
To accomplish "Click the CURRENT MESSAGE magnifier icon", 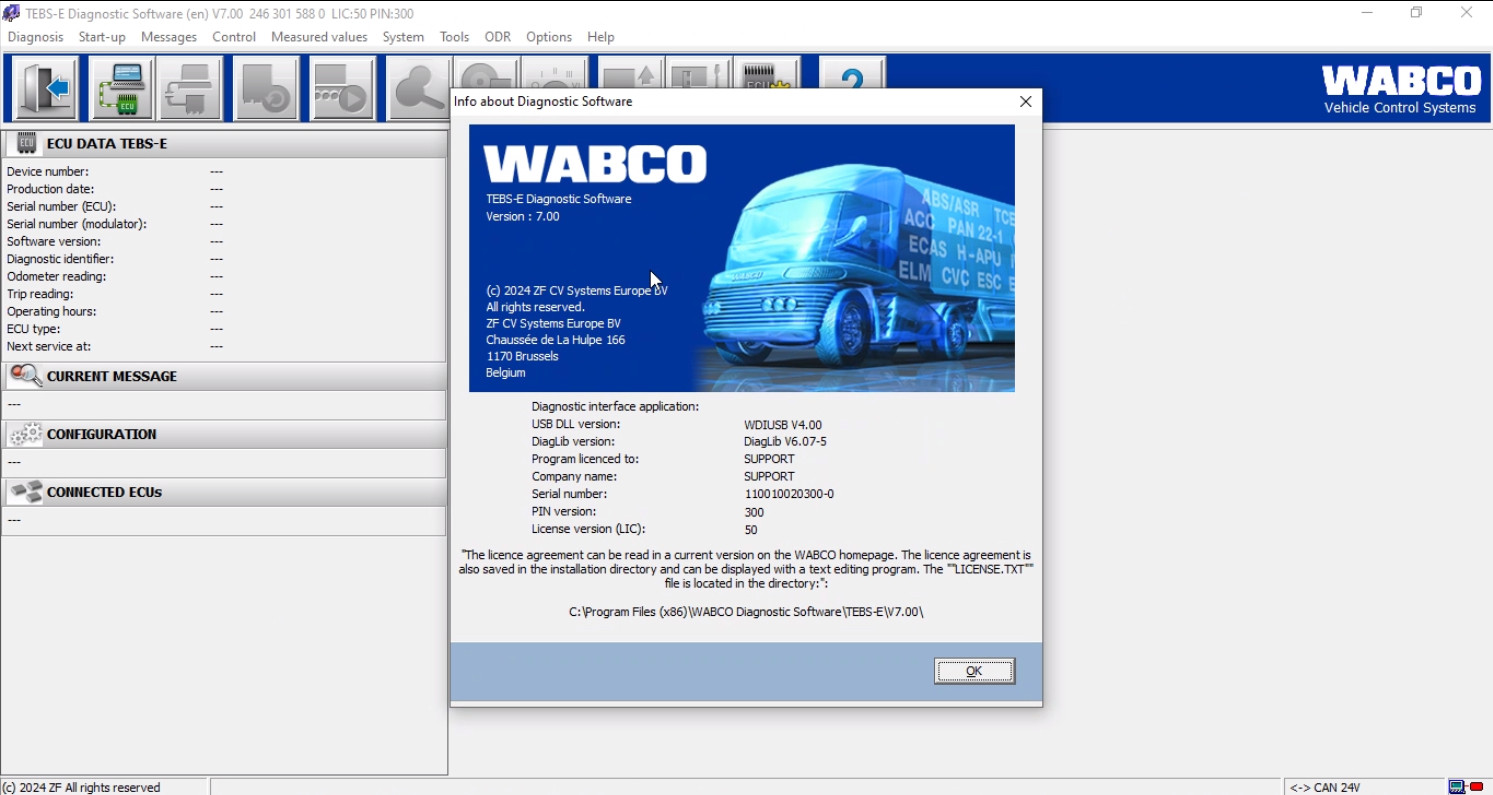I will coord(26,376).
